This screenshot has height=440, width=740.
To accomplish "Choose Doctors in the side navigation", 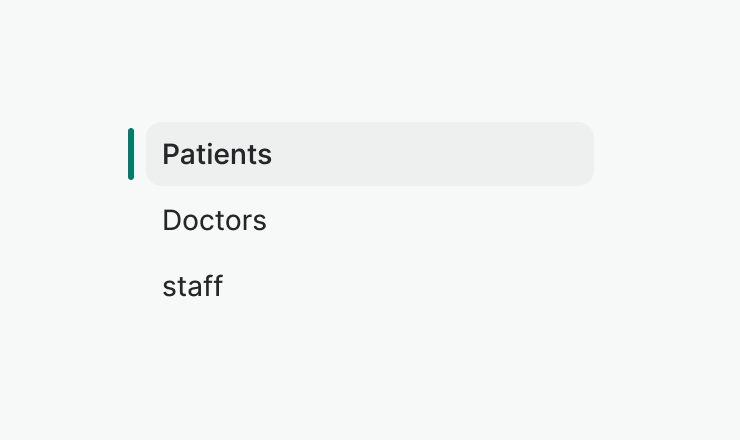I will coord(214,220).
